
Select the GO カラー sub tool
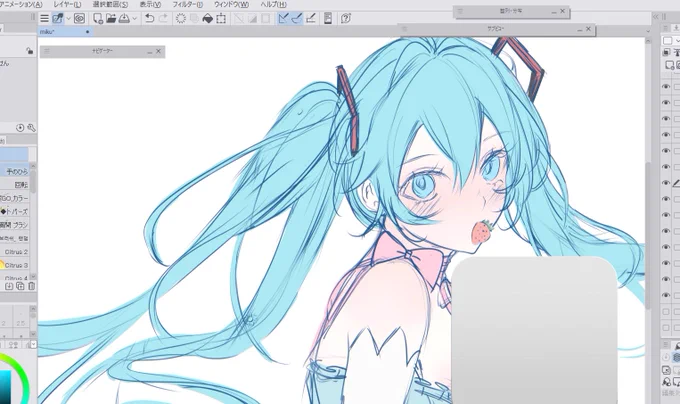(15, 198)
